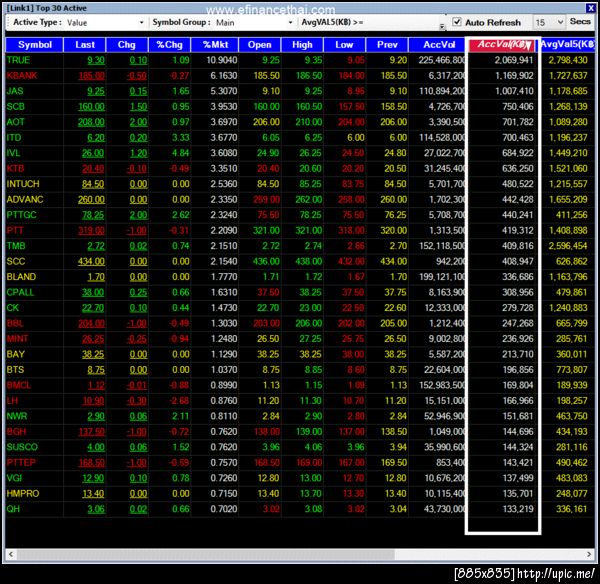
Task: Click the AvgVal5(KB) column header
Action: (567, 45)
